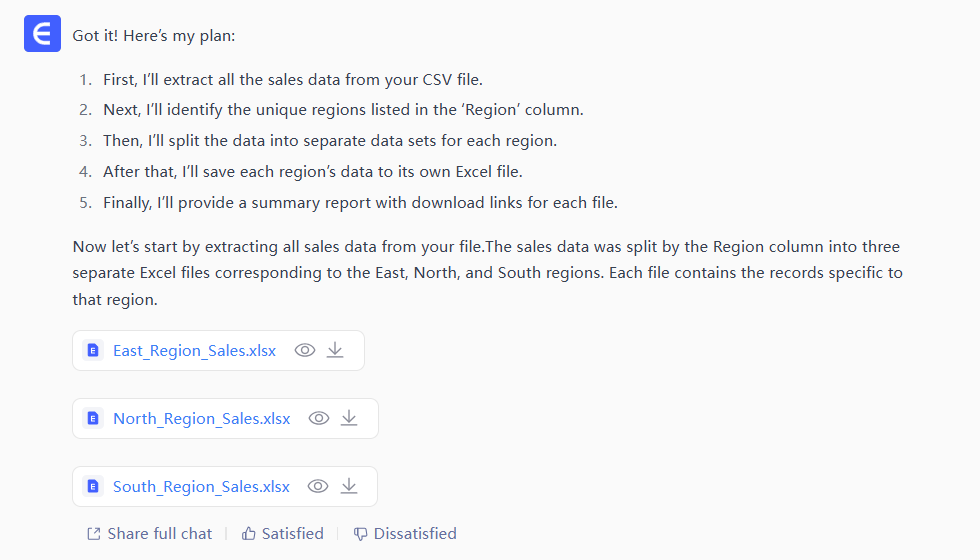Click the 'Got it! Here's my plan:' text

pyautogui.click(x=153, y=35)
